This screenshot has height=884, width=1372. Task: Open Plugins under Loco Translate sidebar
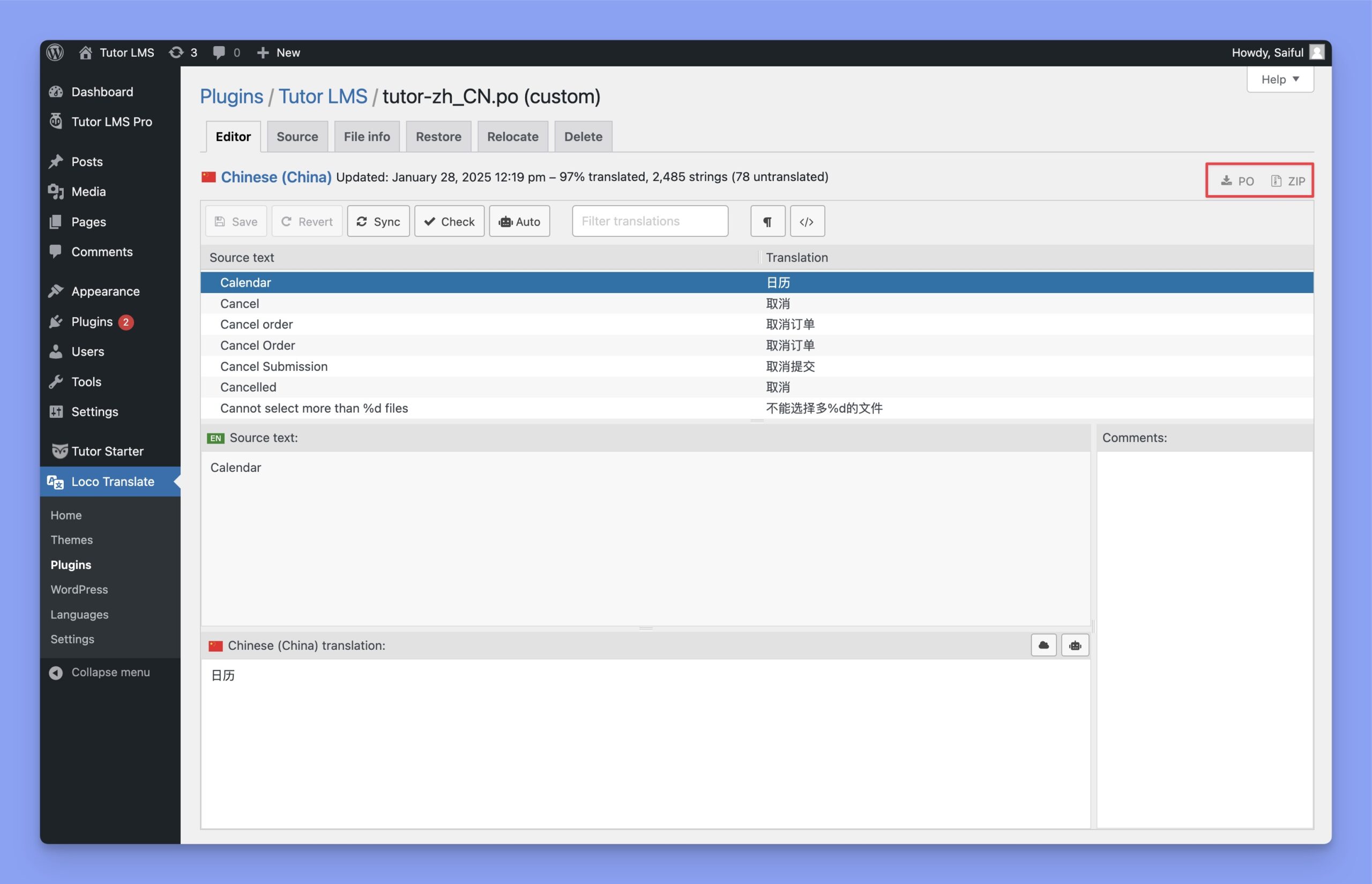click(x=70, y=564)
